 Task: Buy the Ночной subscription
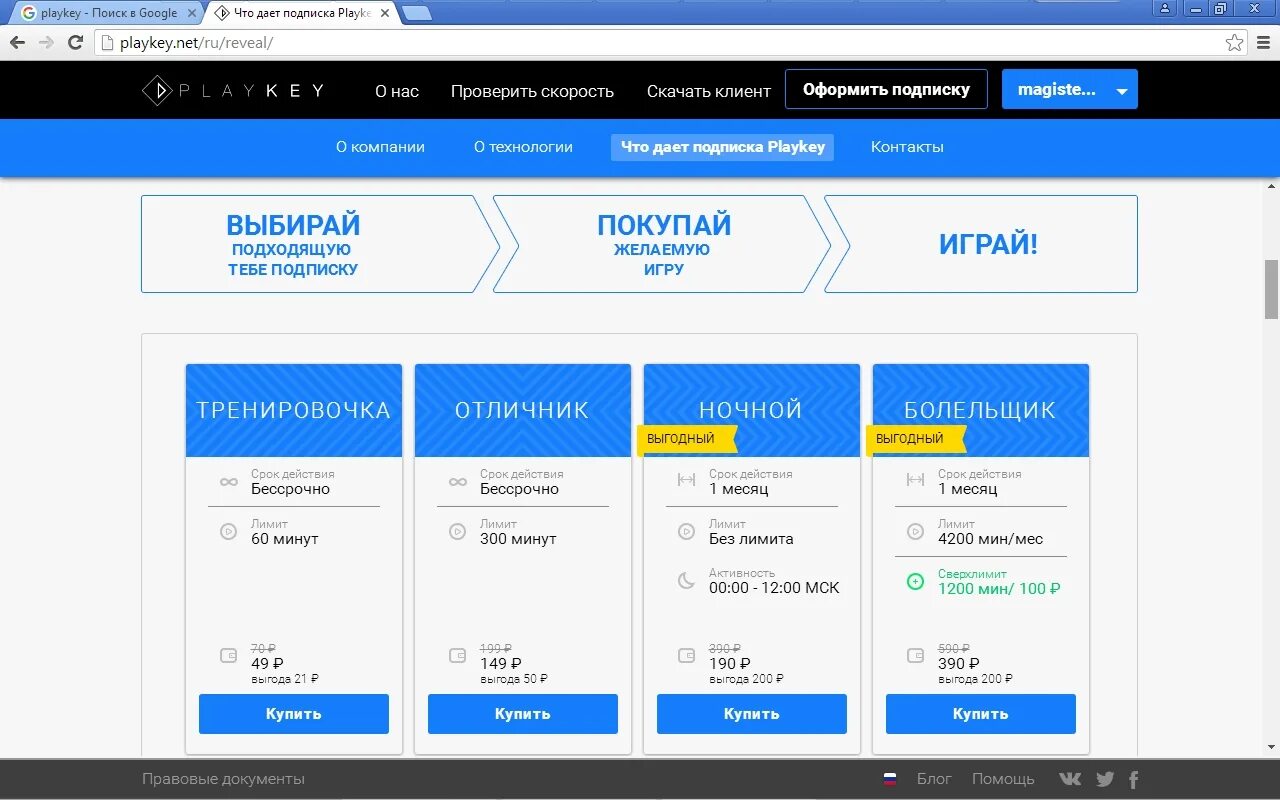[752, 714]
